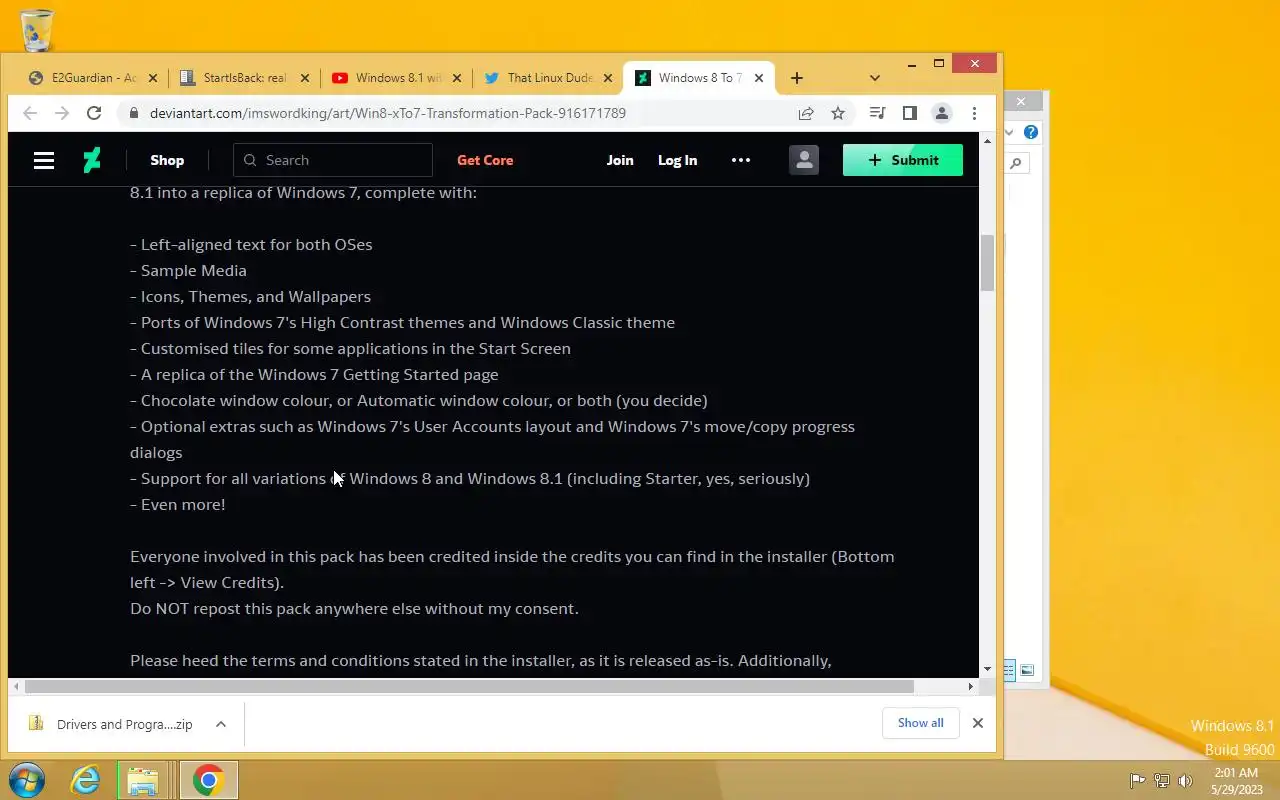
Task: Open the Windows Start button
Action: 25,780
